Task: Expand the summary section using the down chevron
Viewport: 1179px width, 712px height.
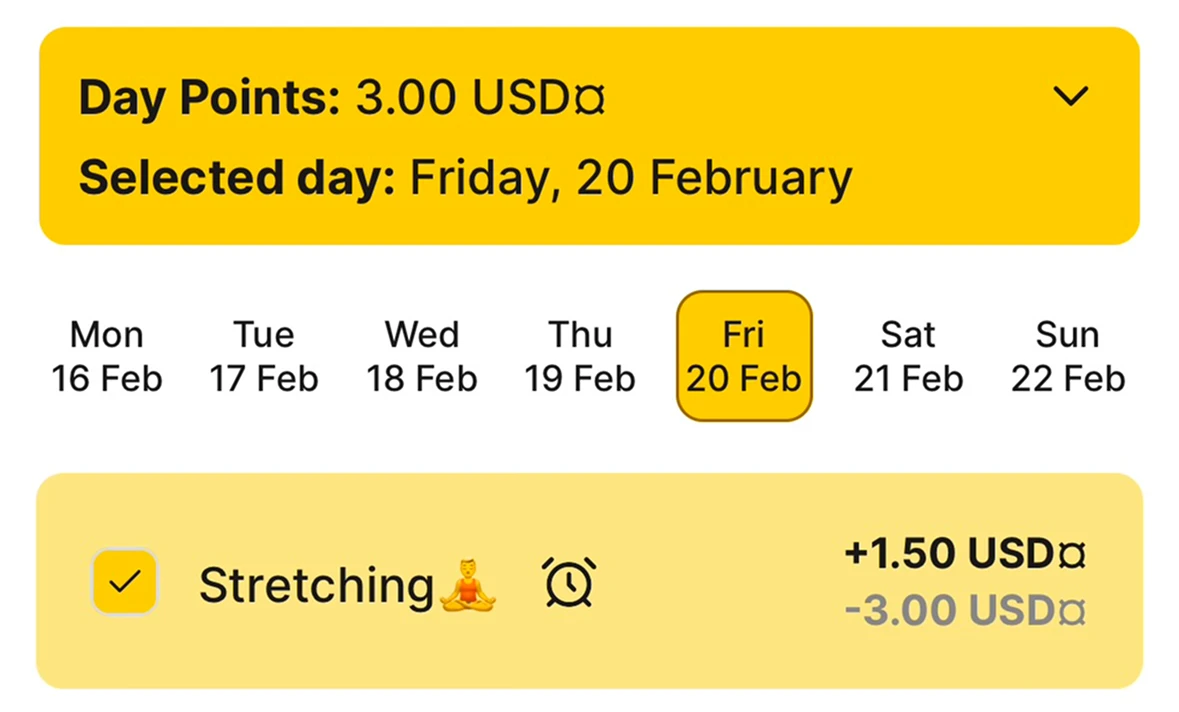Action: point(1071,96)
